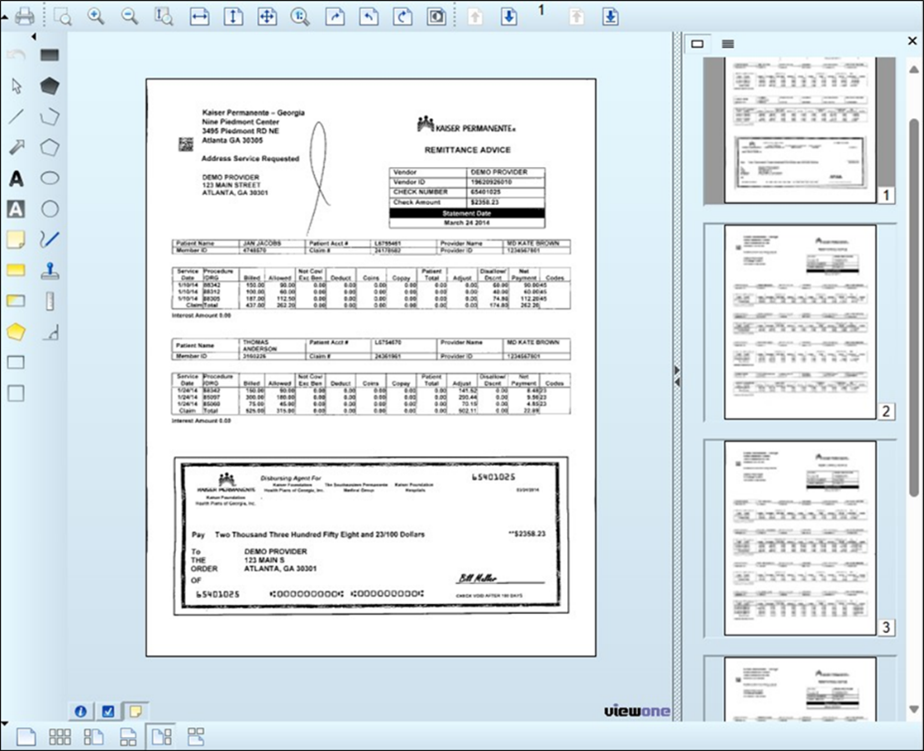Viewport: 924px width, 751px height.
Task: Collapse the annotation palette with the left arrow
Action: pyautogui.click(x=33, y=38)
